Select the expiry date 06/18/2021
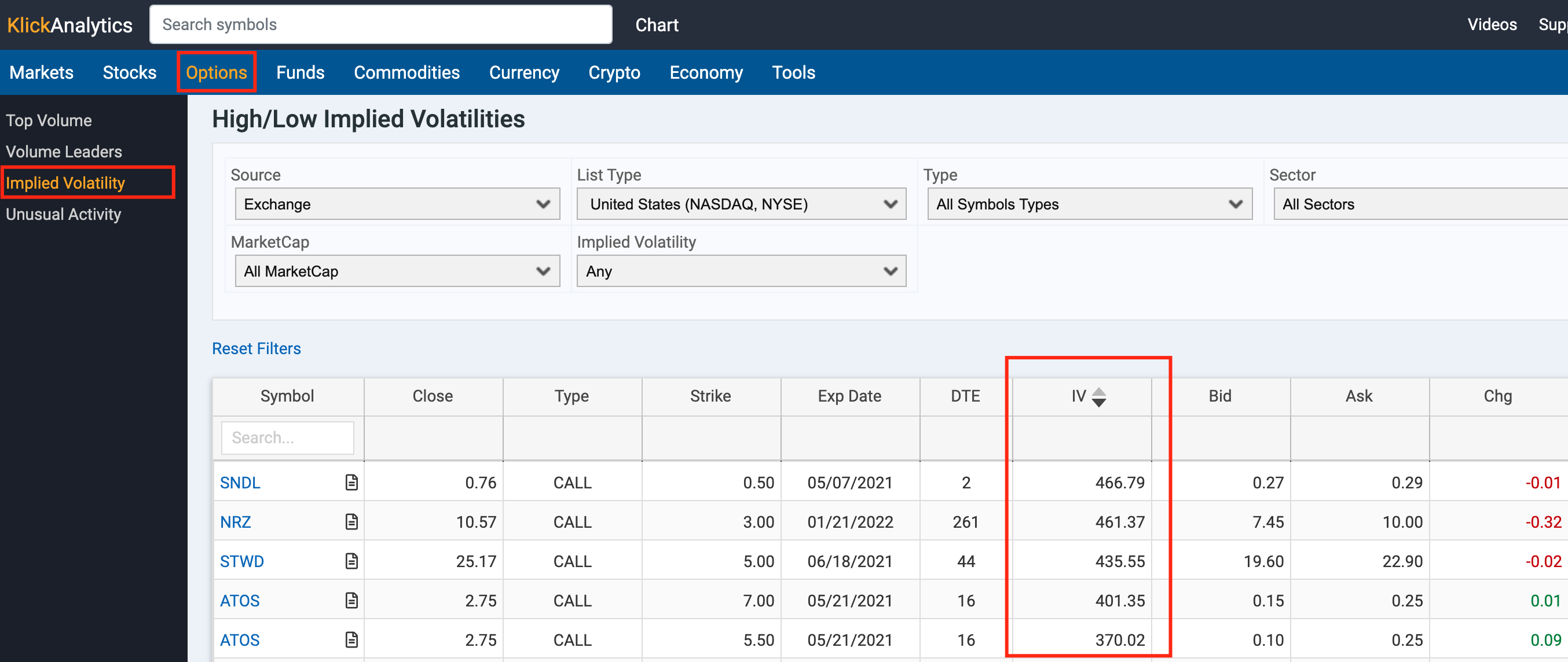Viewport: 1568px width, 662px height. [851, 561]
